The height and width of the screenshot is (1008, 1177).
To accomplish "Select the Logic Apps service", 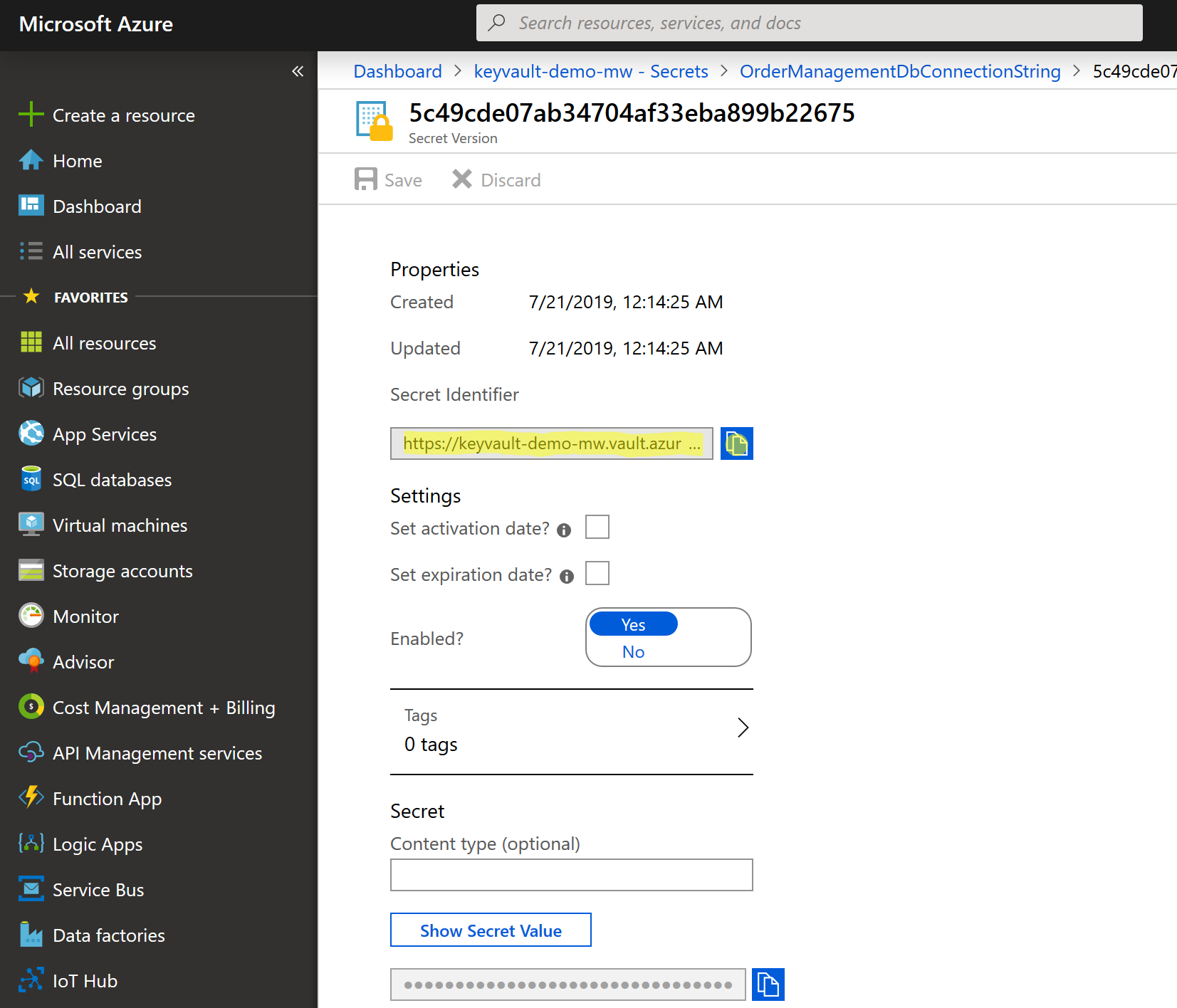I will (98, 844).
